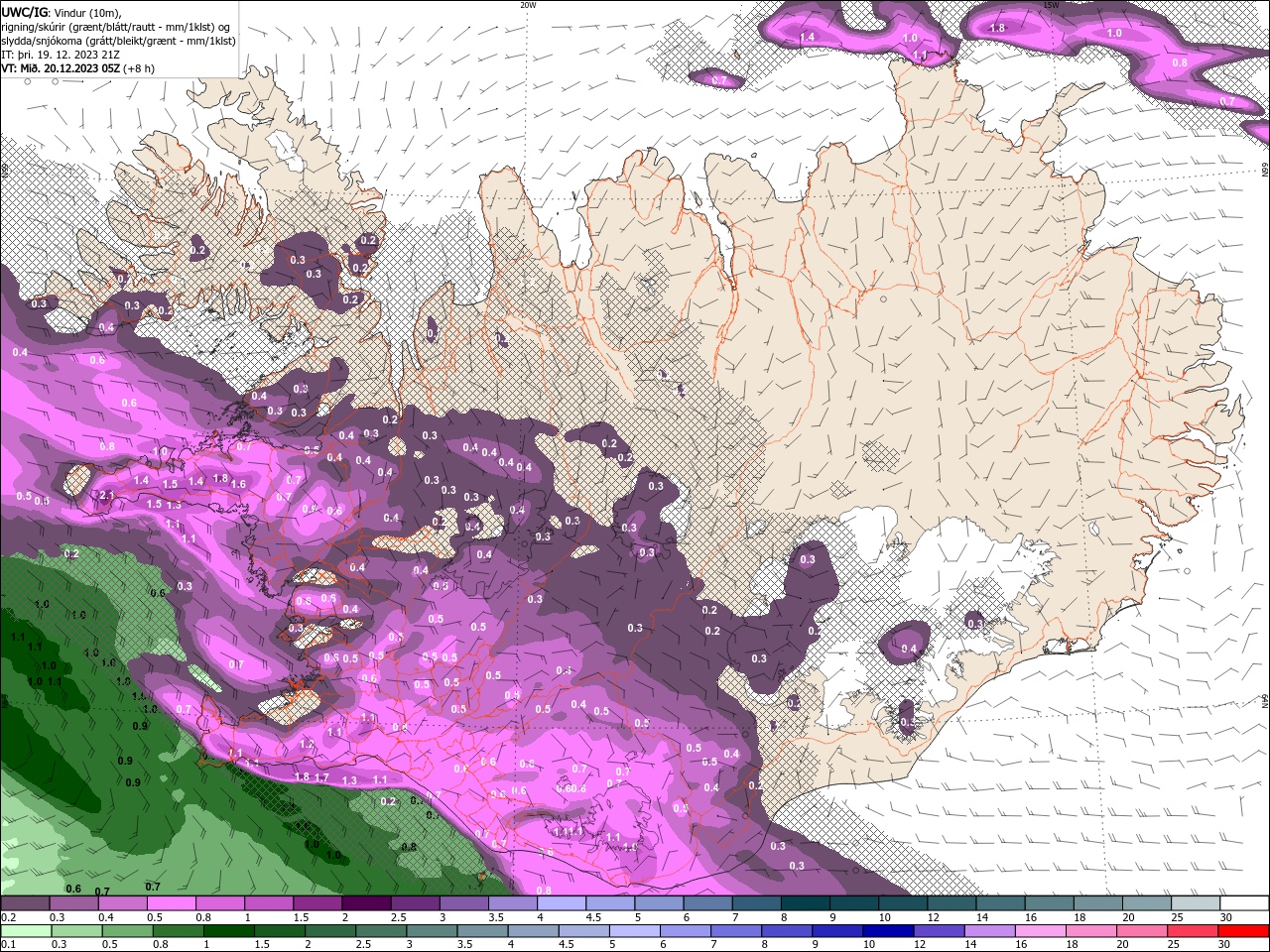Viewport: 1270px width, 952px height.
Task: Click the 1.6 precipitation value on map
Action: (x=239, y=484)
